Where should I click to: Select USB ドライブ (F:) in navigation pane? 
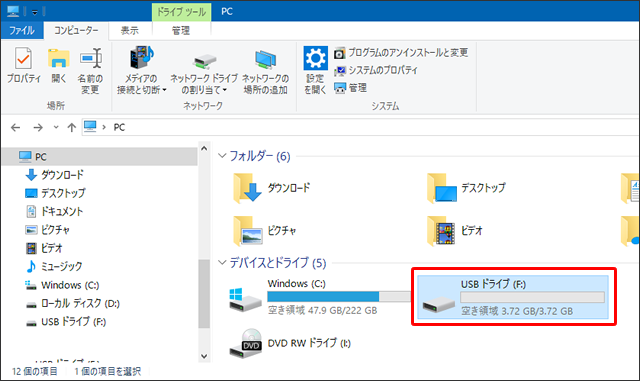66,321
